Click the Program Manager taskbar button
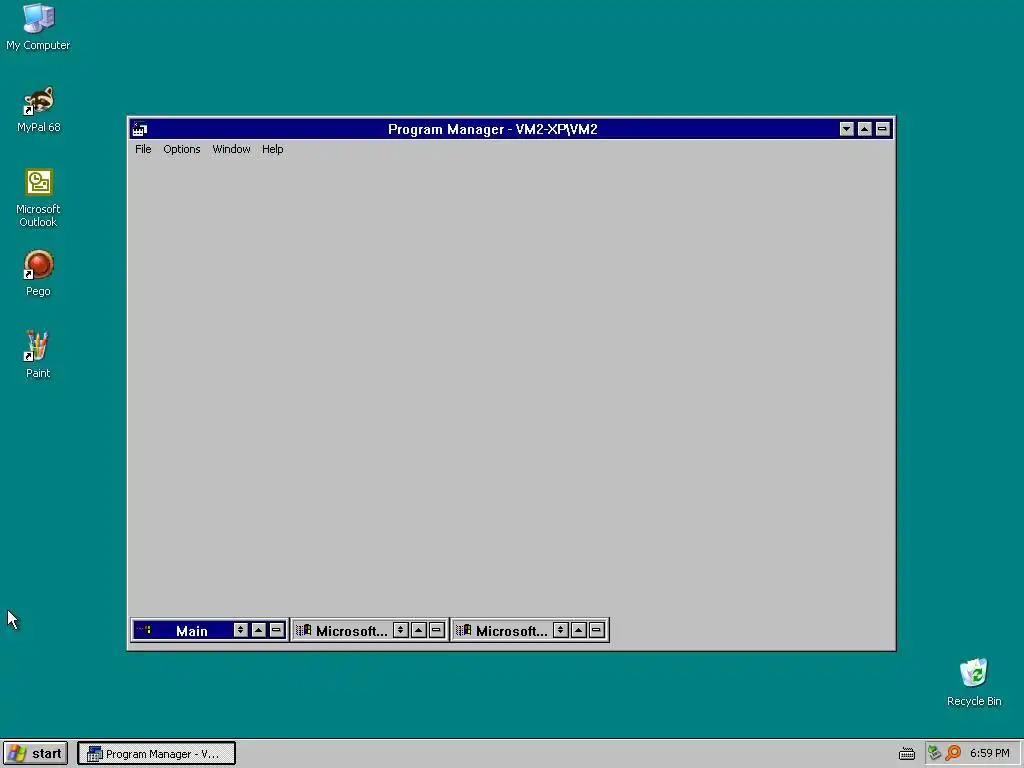Image resolution: width=1024 pixels, height=768 pixels. coord(156,754)
